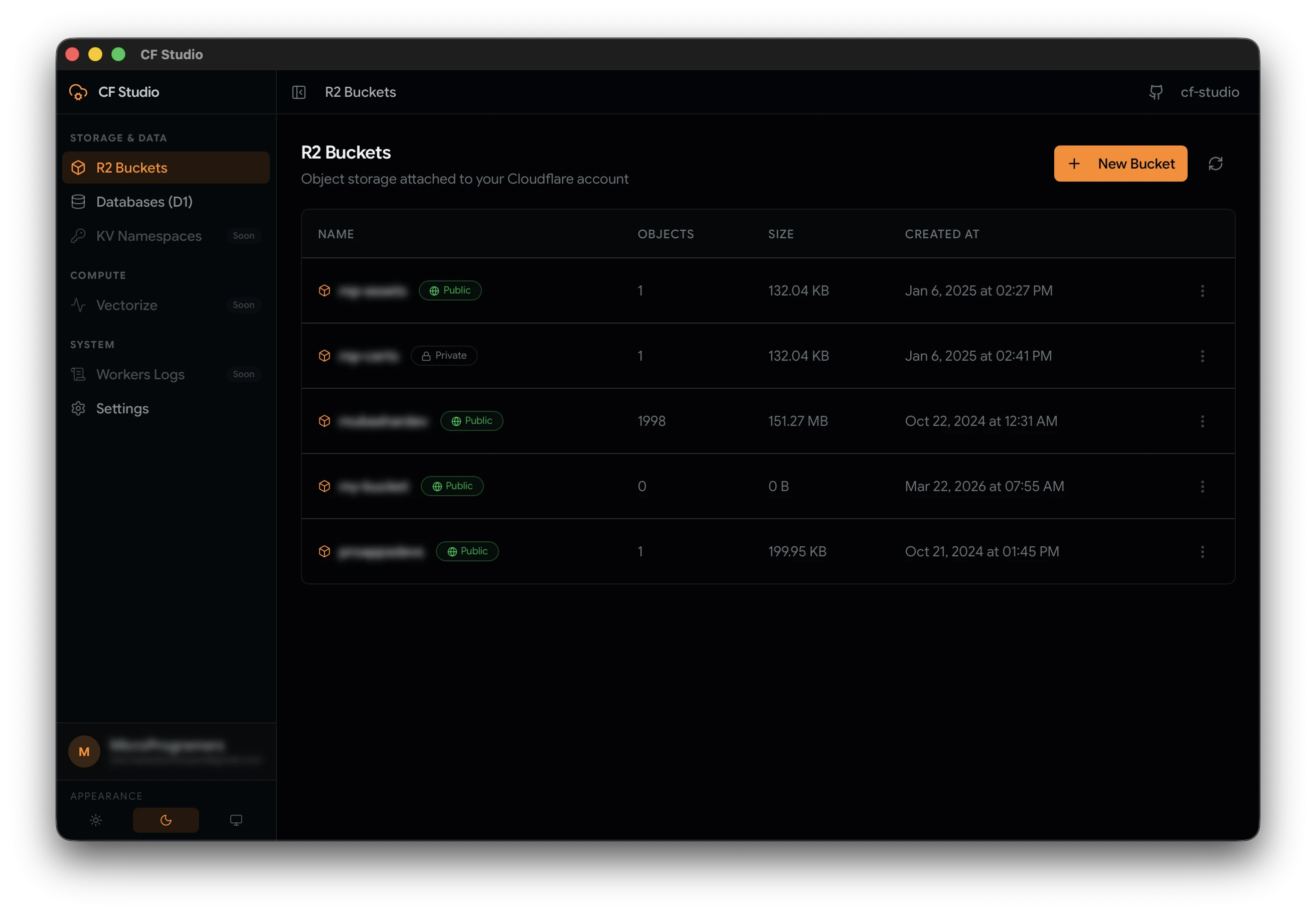Screen dimensions: 1316x915
Task: Click the Databases (D1) cylinder icon
Action: click(79, 202)
